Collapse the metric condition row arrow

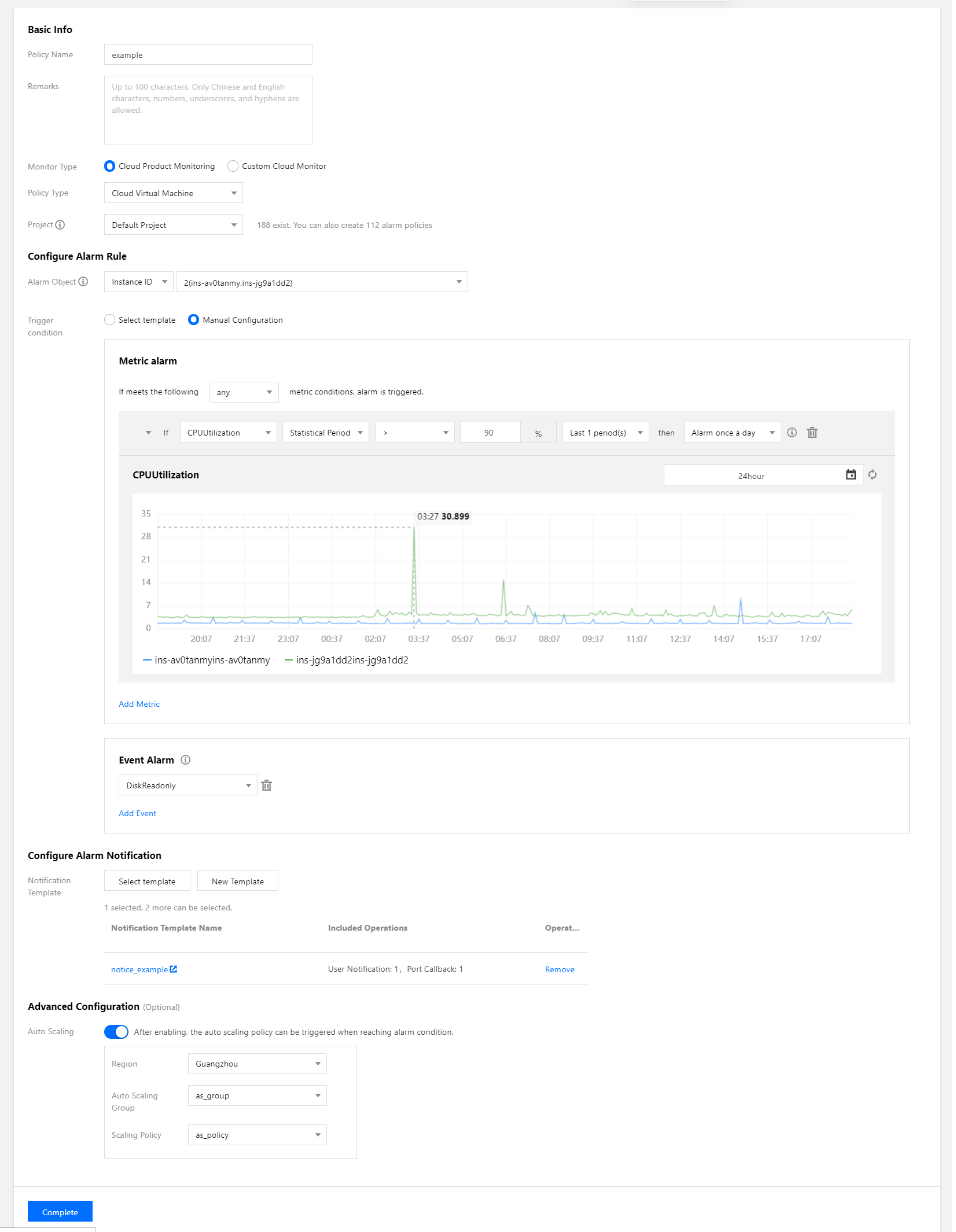[149, 433]
